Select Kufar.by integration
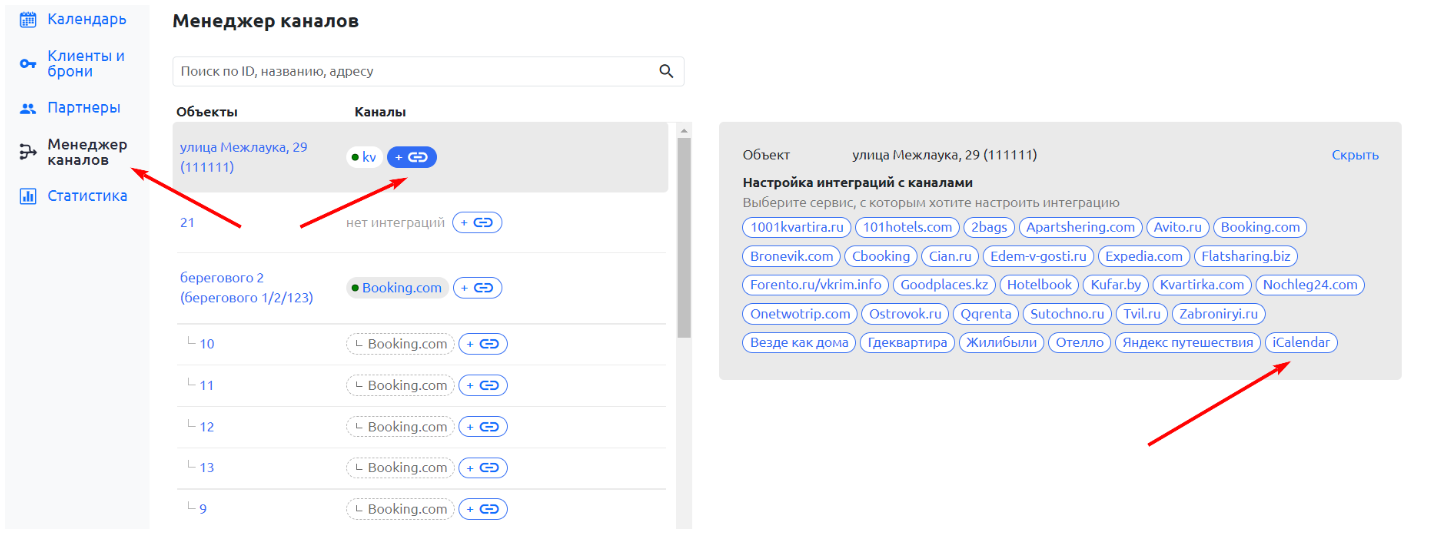 [1116, 285]
